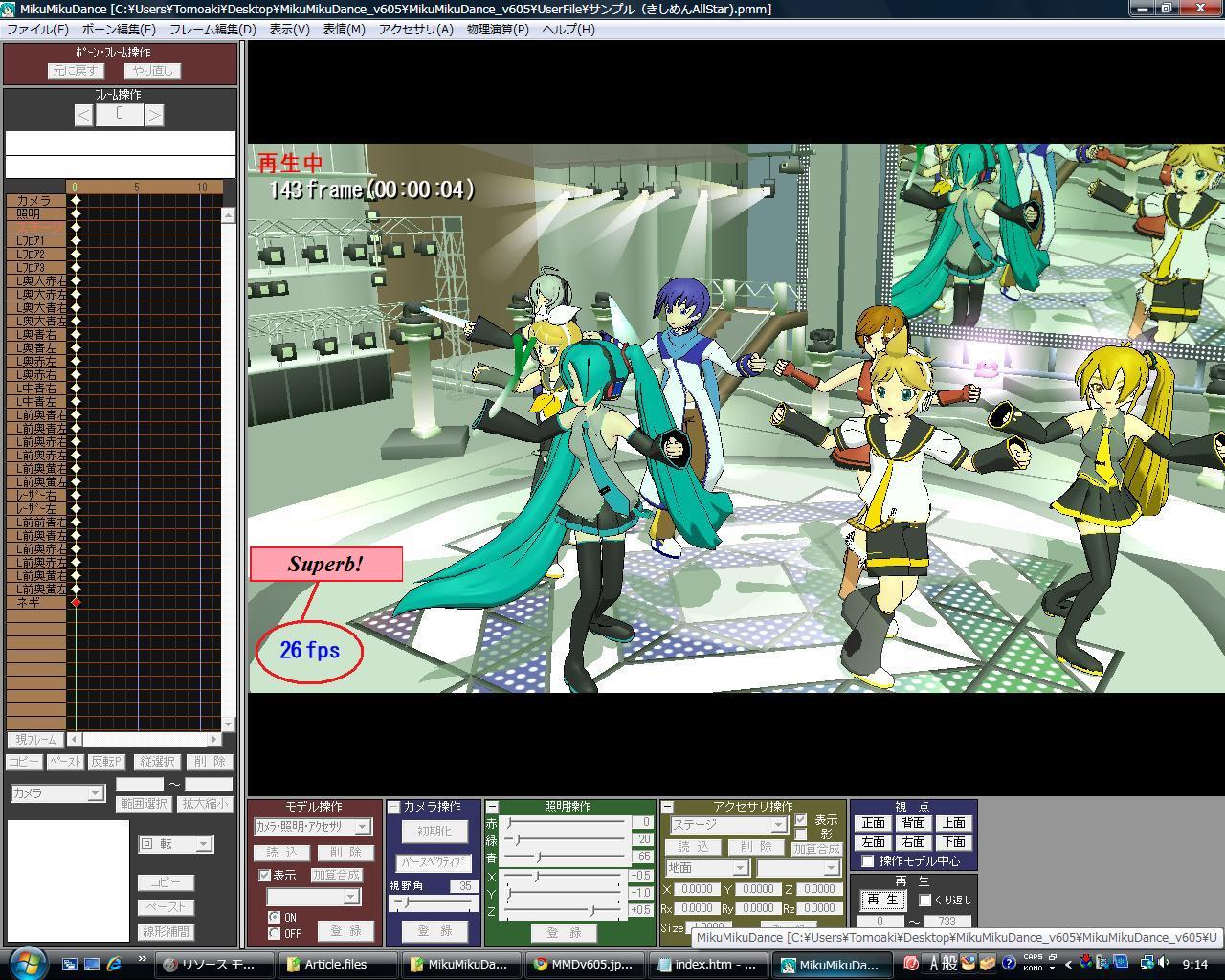Image resolution: width=1225 pixels, height=980 pixels.
Task: Click ネギ keyframe diamond in timeline
Action: click(x=76, y=602)
